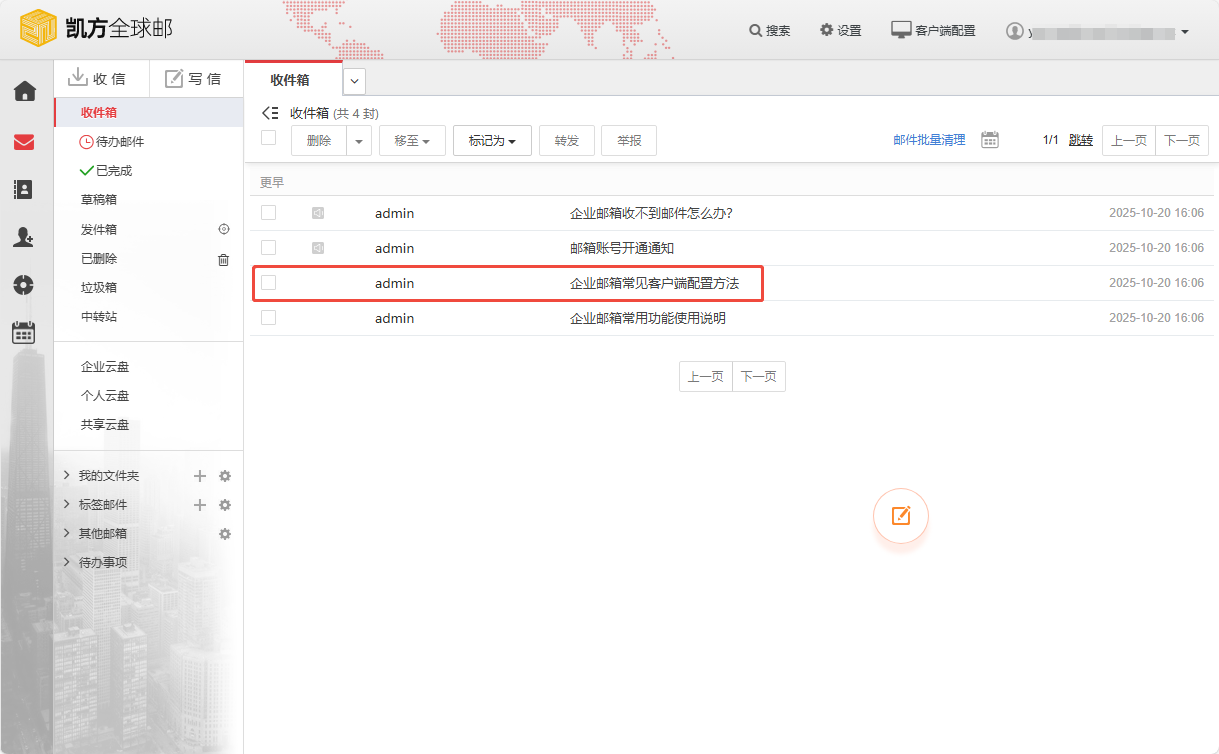Open the calendar icon in left sidebar
The width and height of the screenshot is (1219, 754).
(24, 332)
